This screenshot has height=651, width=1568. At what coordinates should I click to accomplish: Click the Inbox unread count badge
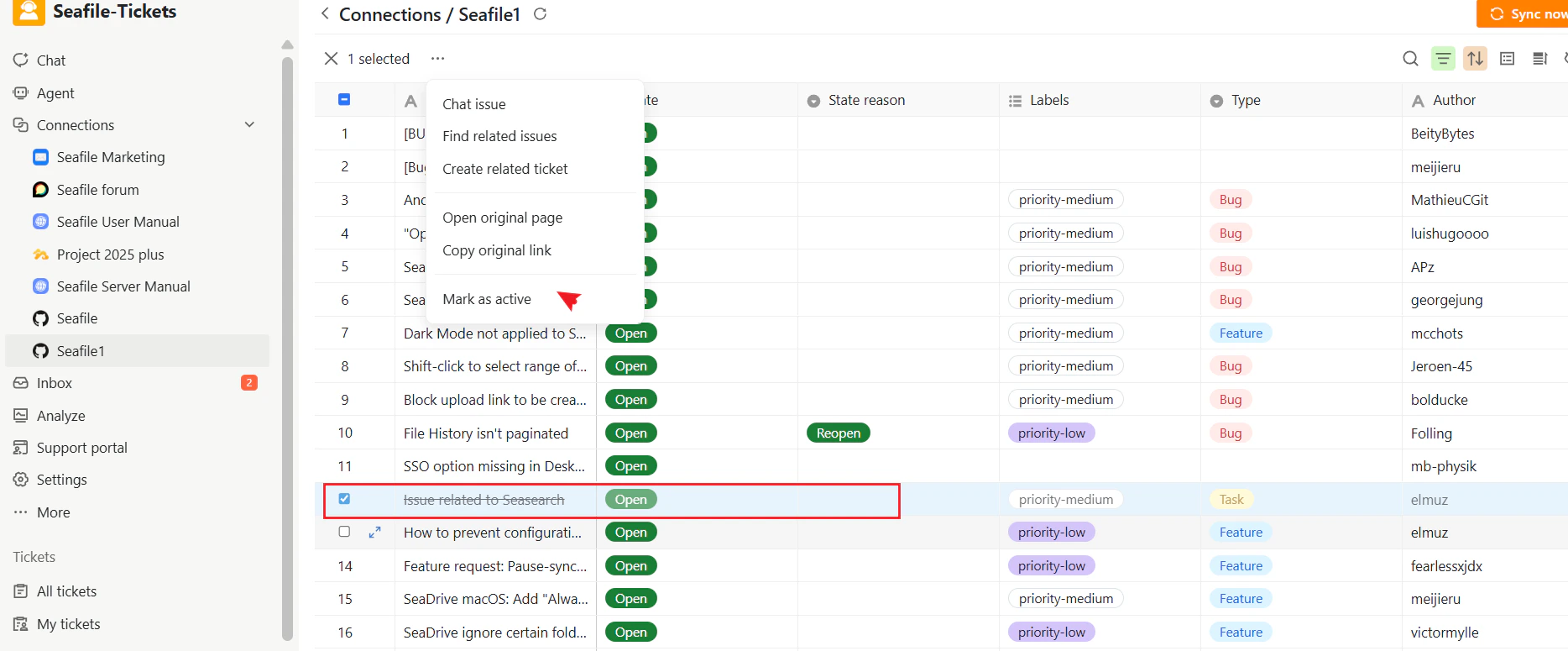tap(249, 383)
